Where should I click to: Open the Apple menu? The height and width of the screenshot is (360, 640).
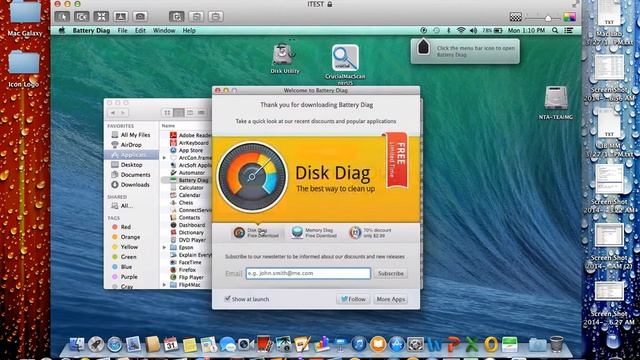[62, 30]
